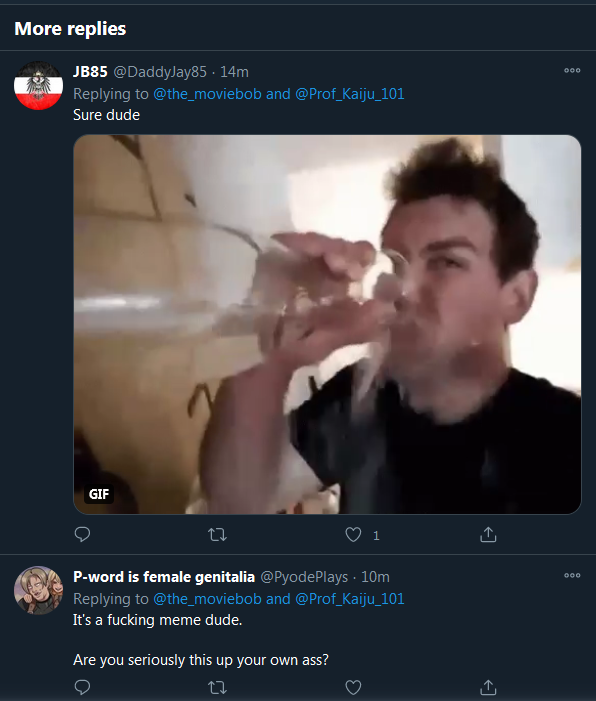596x701 pixels.
Task: Retweet JB85's GIF tweet
Action: pyautogui.click(x=217, y=534)
